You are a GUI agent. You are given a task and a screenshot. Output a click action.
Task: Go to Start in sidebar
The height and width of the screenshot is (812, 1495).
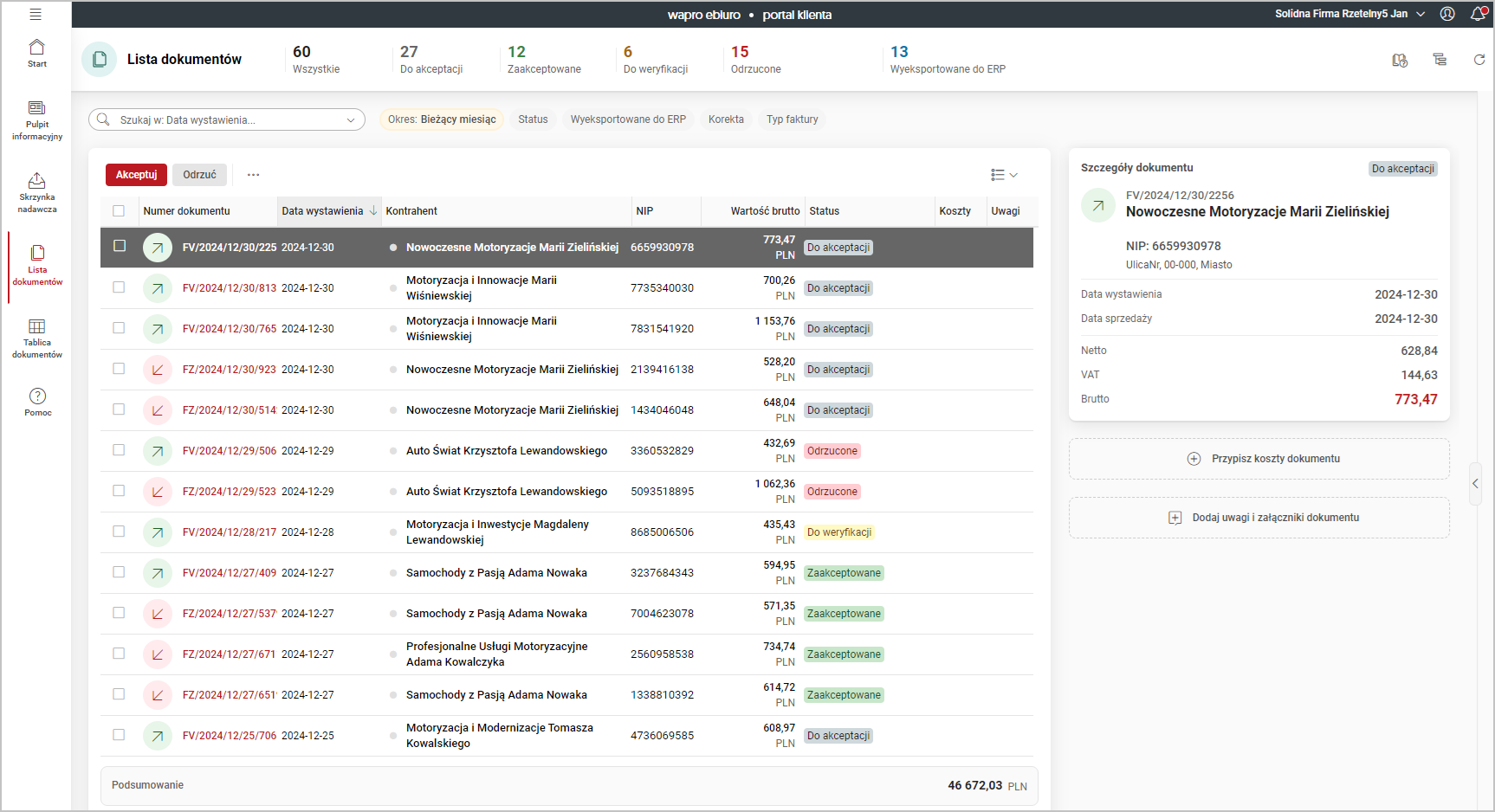[37, 53]
